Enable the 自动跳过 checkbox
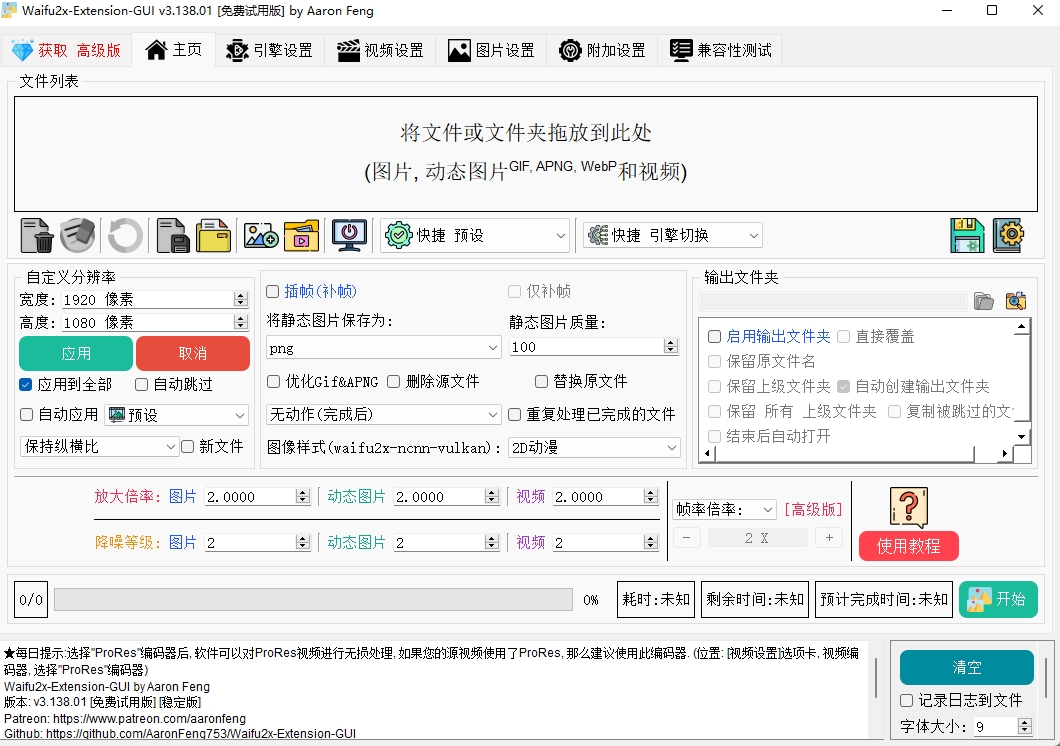The height and width of the screenshot is (746, 1060). [x=141, y=384]
